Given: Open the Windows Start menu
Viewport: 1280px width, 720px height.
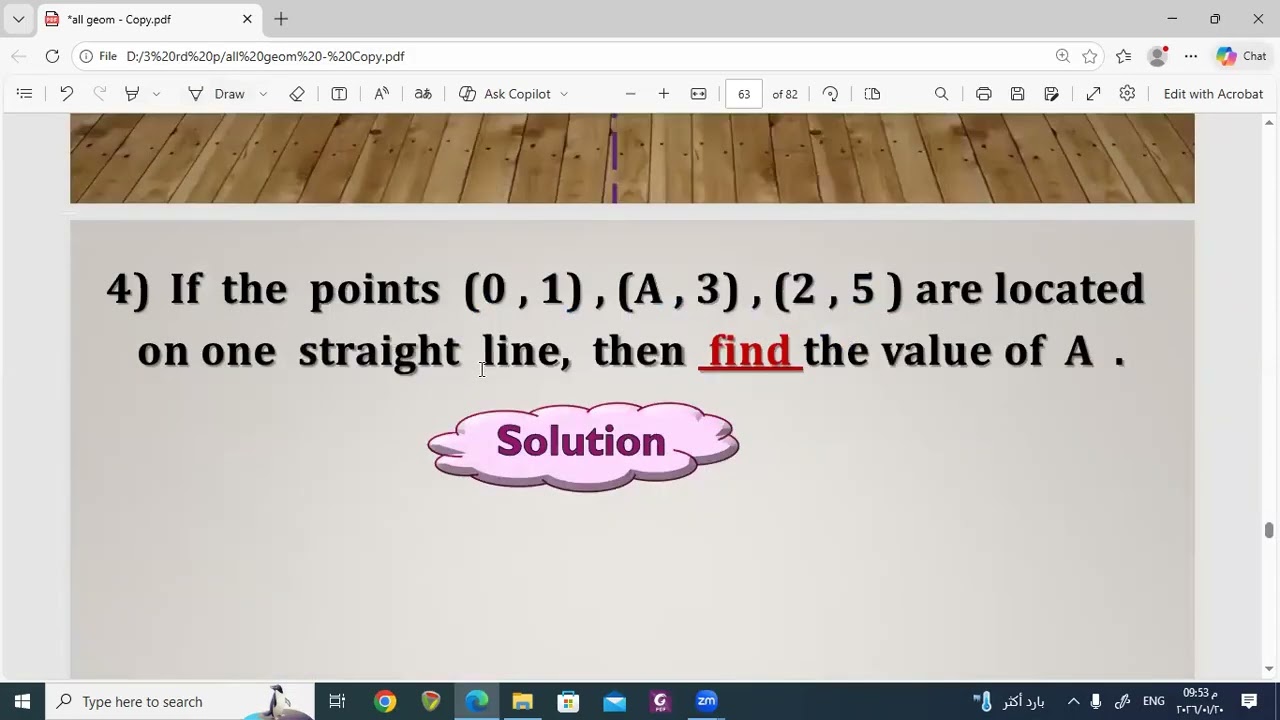Looking at the screenshot, I should [22, 701].
